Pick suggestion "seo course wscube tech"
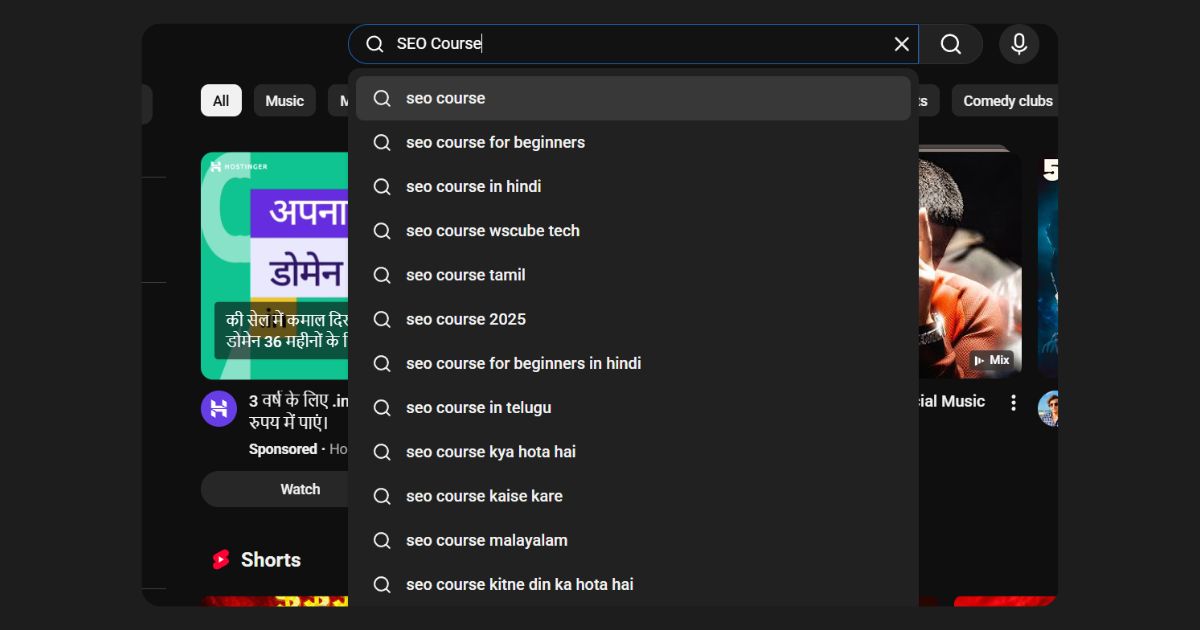1200x630 pixels. coord(633,230)
